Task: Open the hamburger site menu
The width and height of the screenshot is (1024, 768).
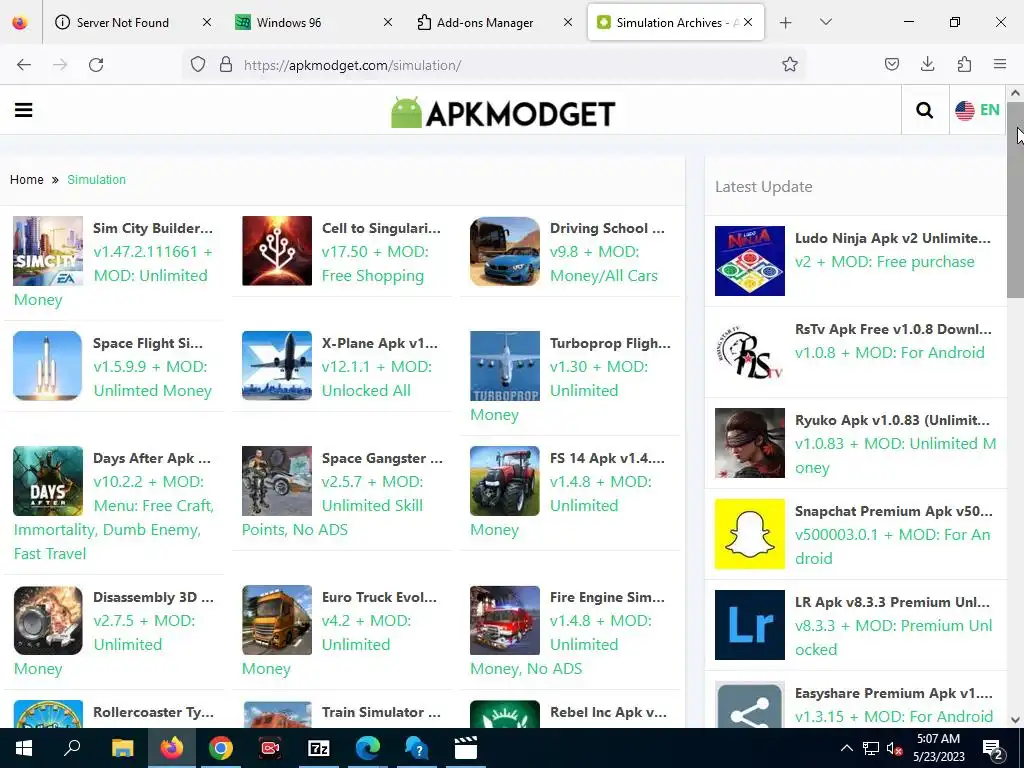Action: click(24, 110)
